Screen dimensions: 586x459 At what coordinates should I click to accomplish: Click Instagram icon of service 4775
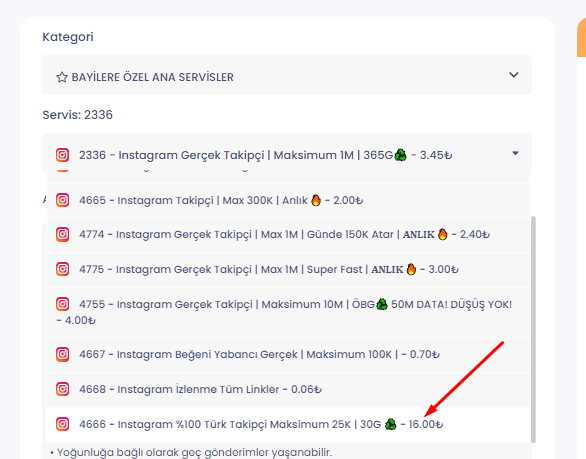(x=62, y=269)
